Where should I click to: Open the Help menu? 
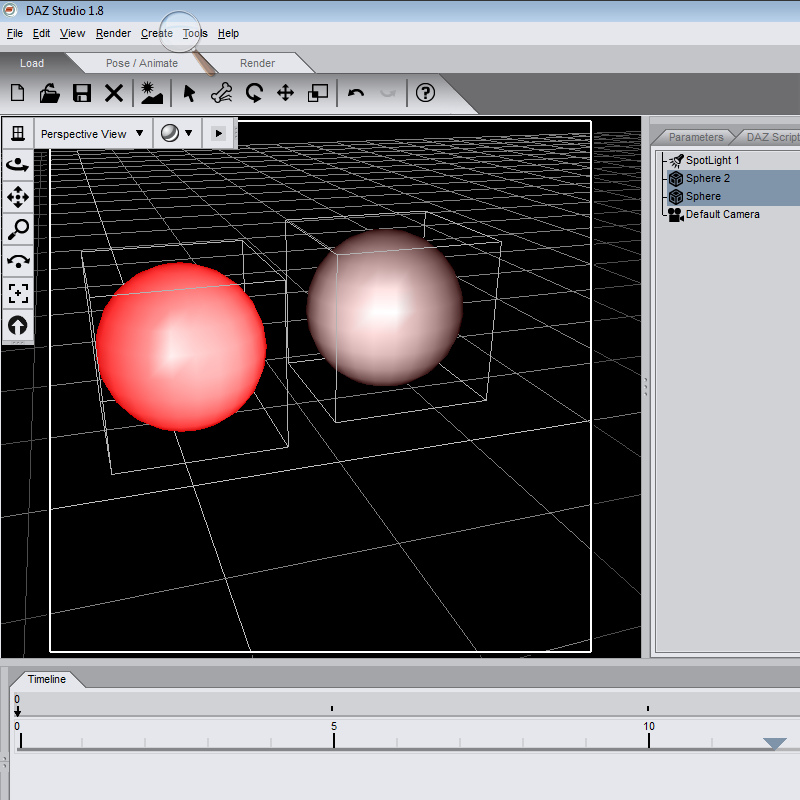[x=228, y=33]
